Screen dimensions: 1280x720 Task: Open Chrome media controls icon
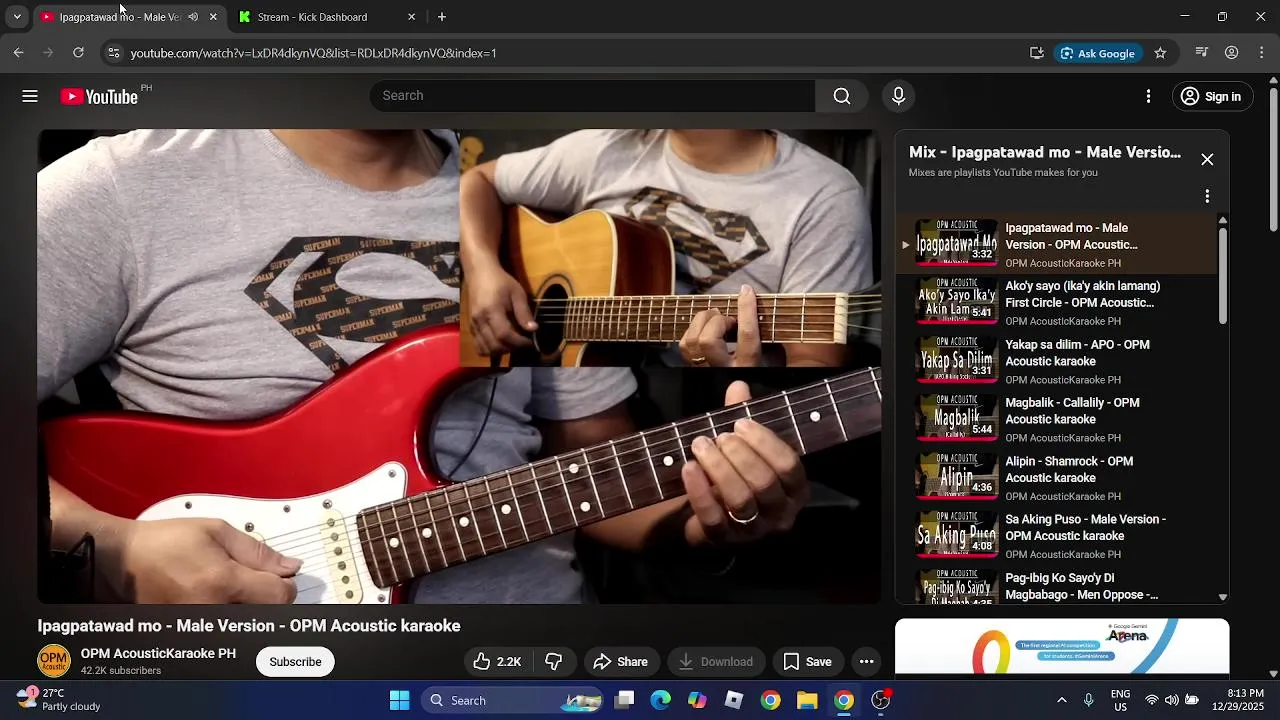[1202, 53]
